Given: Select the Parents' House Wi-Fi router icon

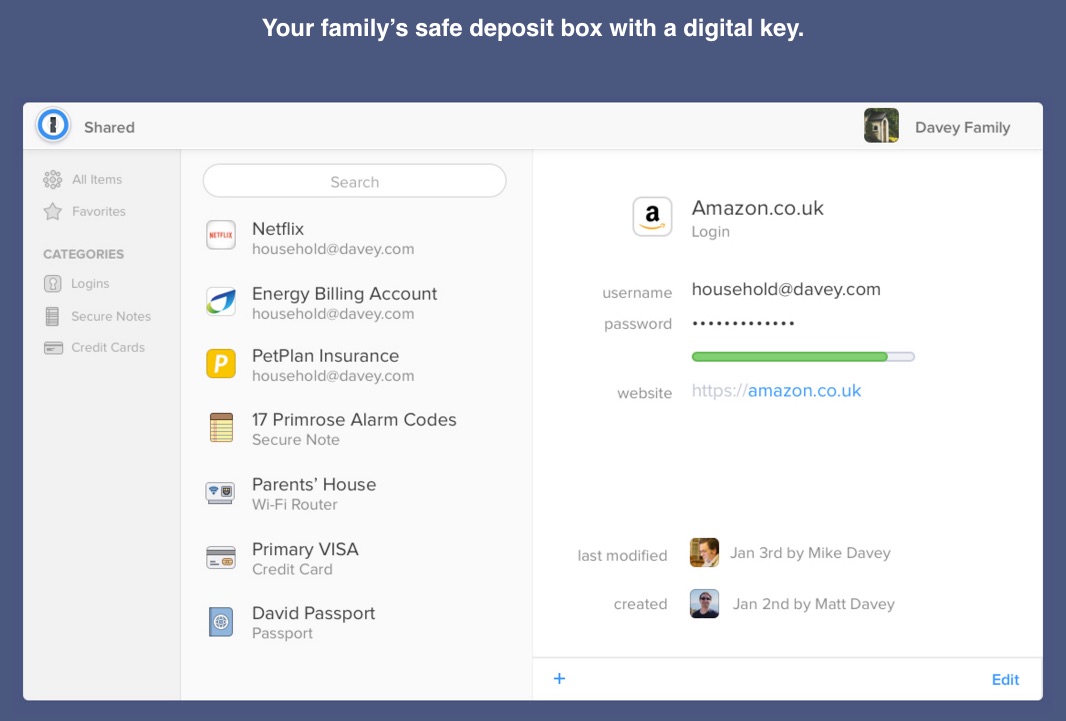Looking at the screenshot, I should (x=220, y=493).
